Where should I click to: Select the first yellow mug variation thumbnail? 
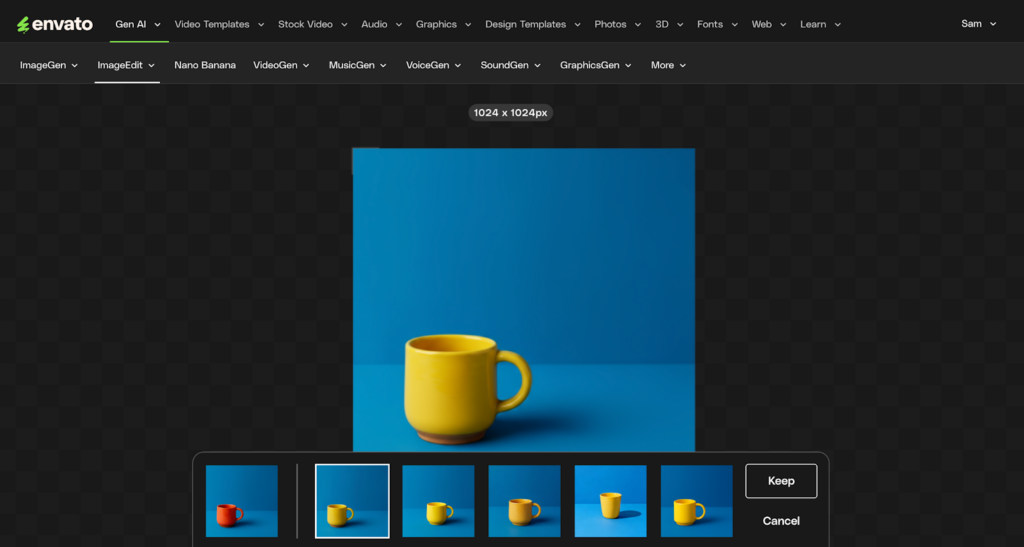[352, 501]
